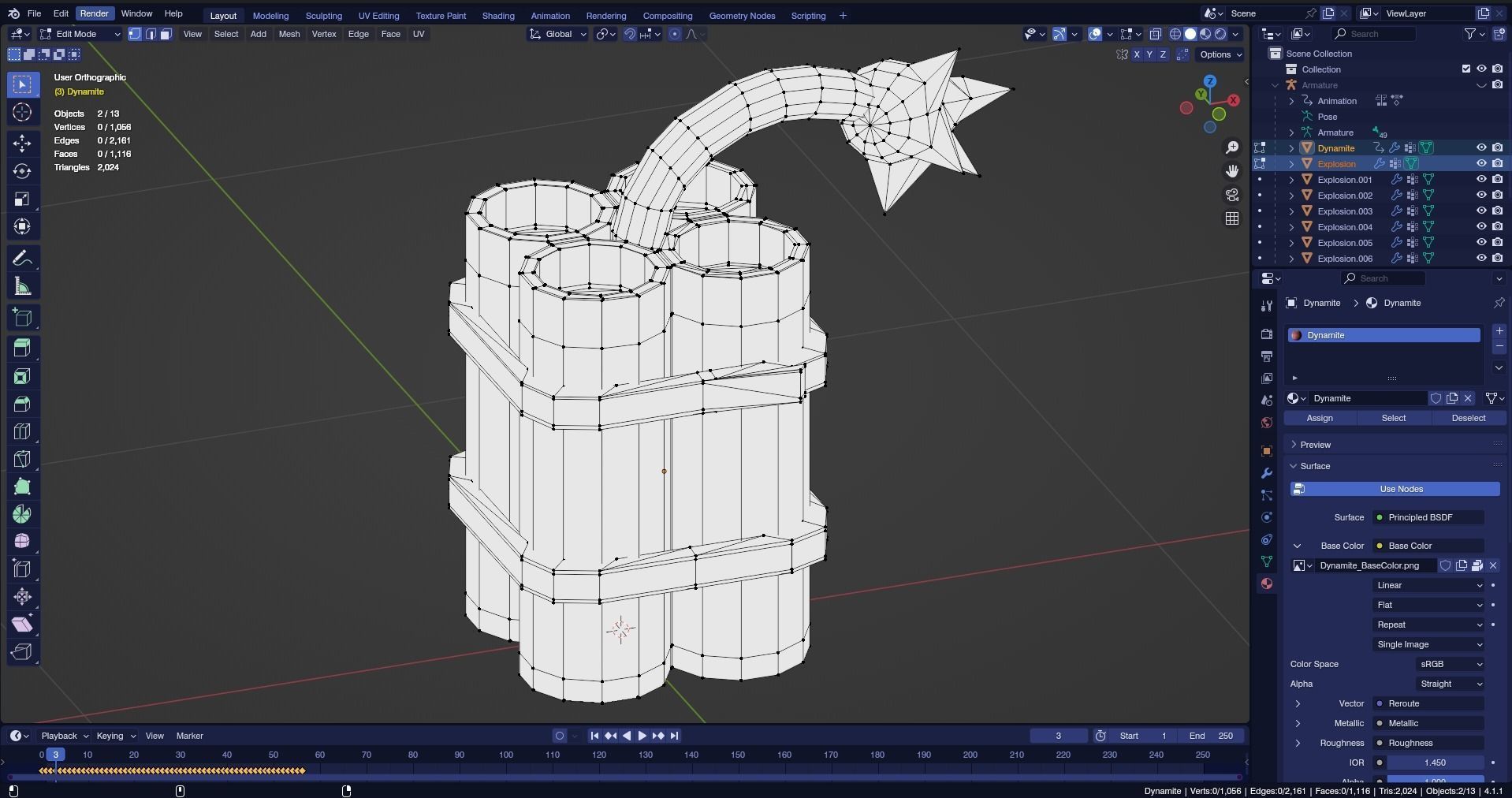
Task: Select the Spin tool
Action: click(x=22, y=514)
